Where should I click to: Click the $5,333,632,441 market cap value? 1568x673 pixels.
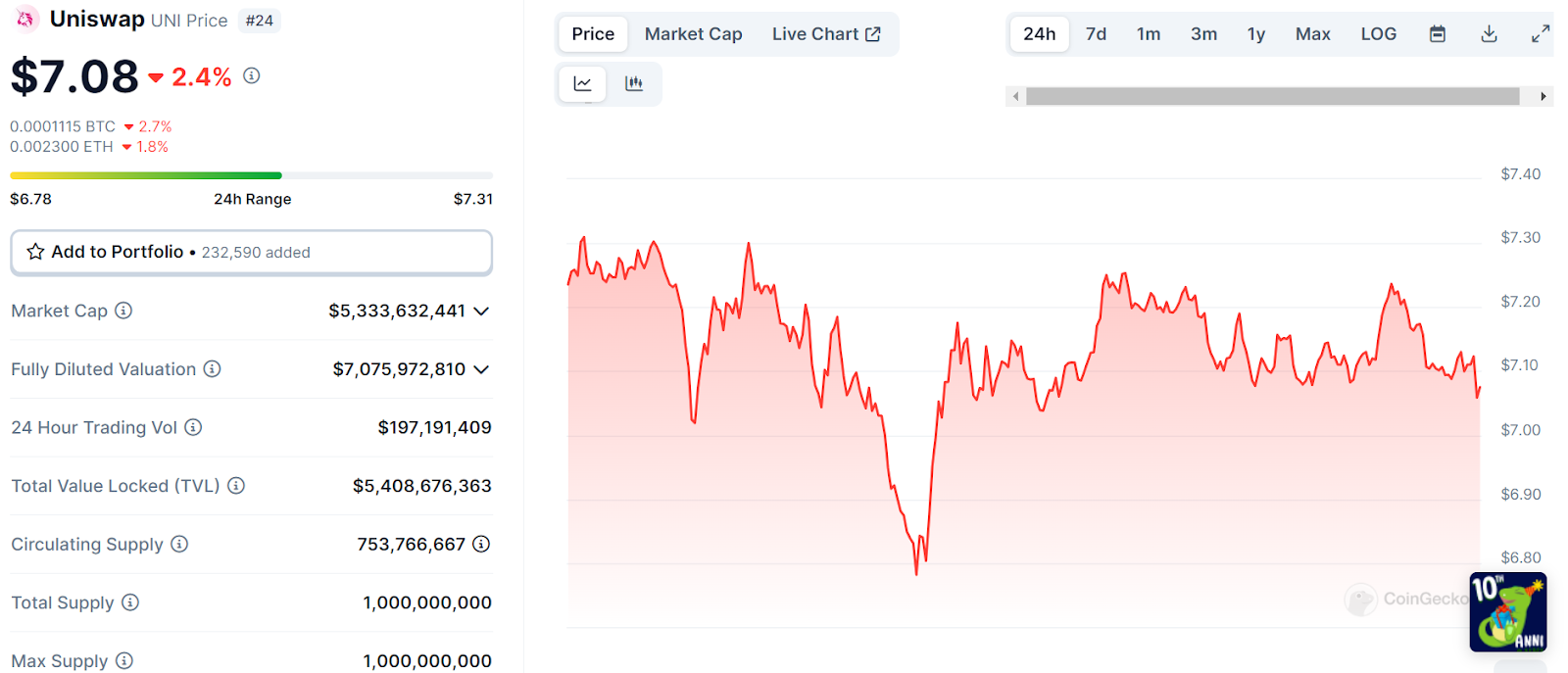click(397, 311)
